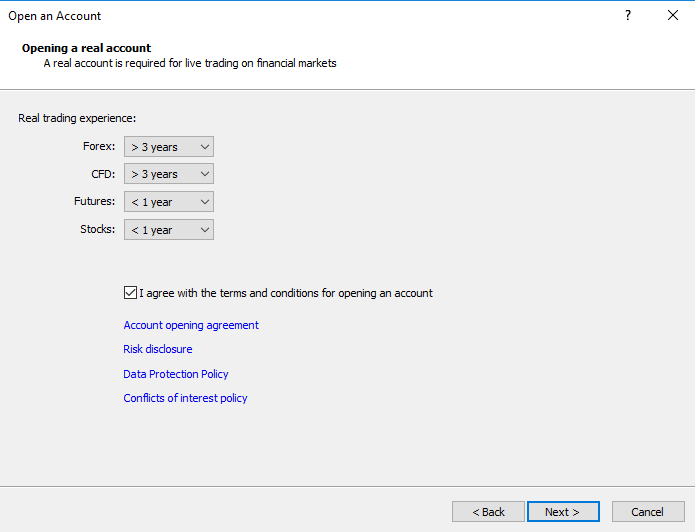
Task: Expand the CFD experience dropdown
Action: pos(169,174)
